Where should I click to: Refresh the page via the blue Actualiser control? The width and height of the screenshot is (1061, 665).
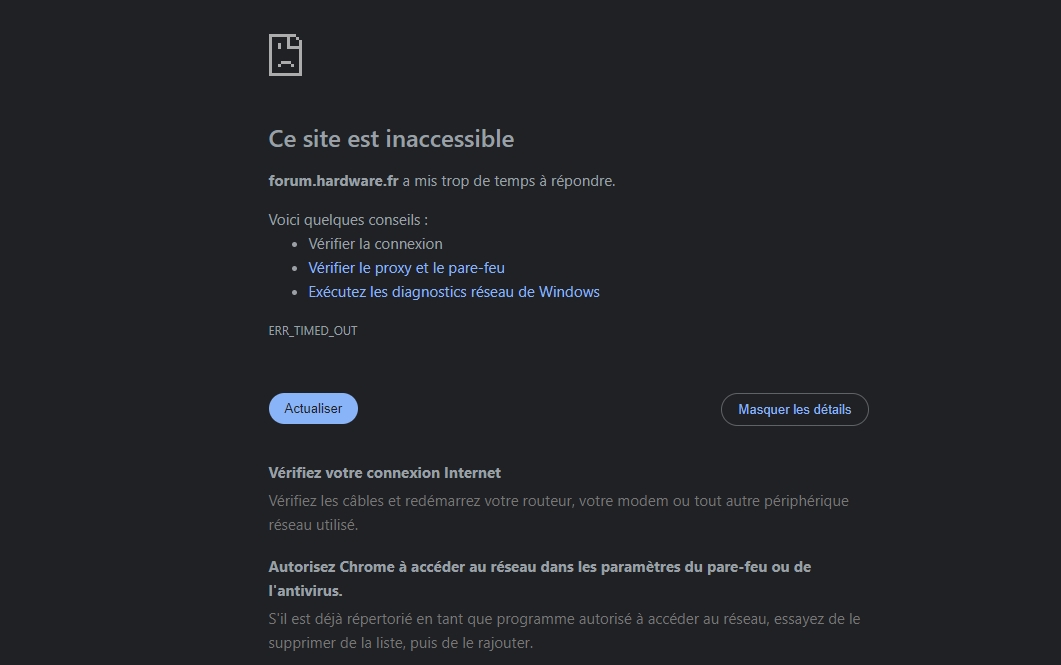pyautogui.click(x=313, y=408)
